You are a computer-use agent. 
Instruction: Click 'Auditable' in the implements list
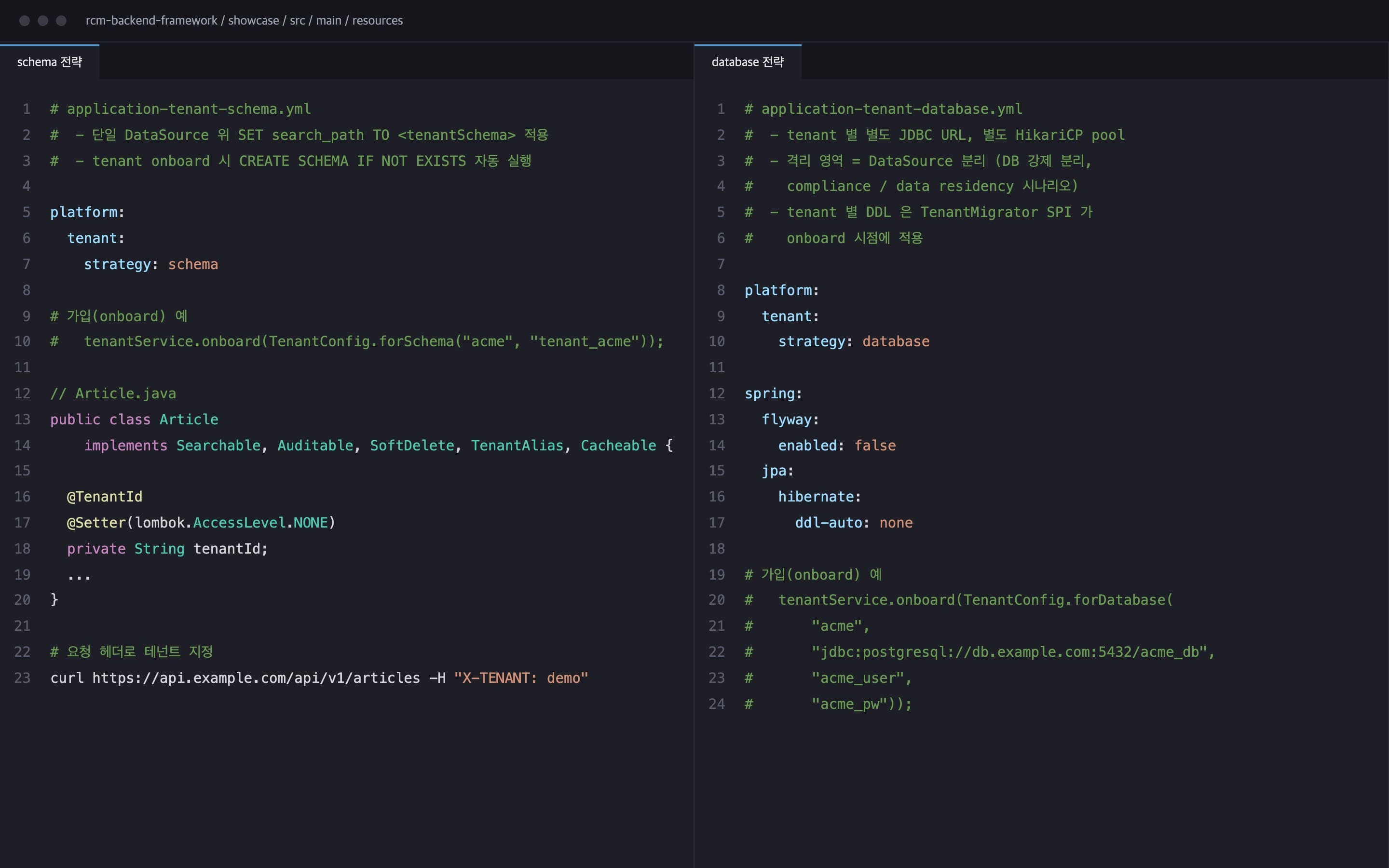(x=315, y=446)
